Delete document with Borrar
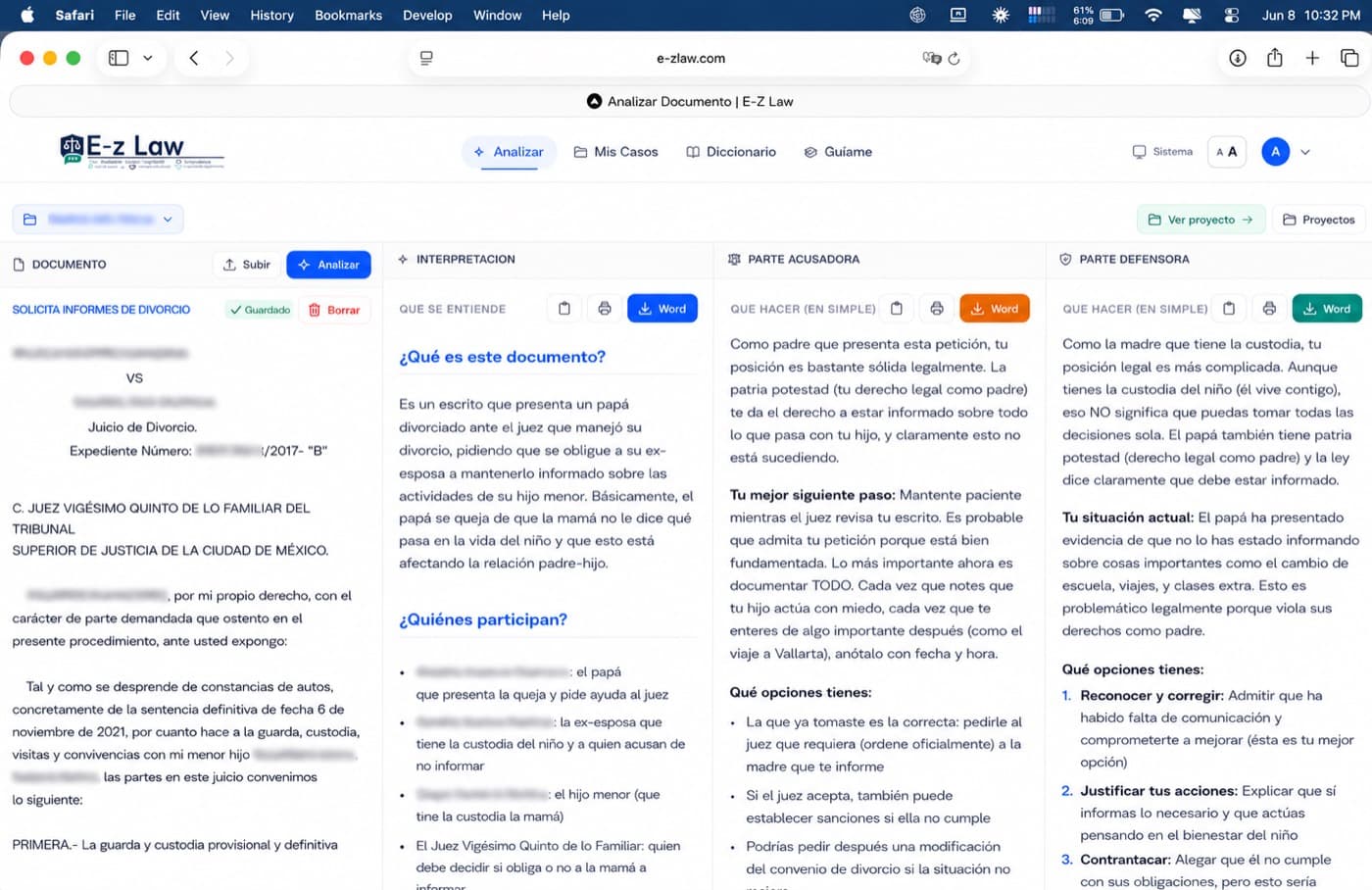The image size is (1372, 890). (x=335, y=310)
